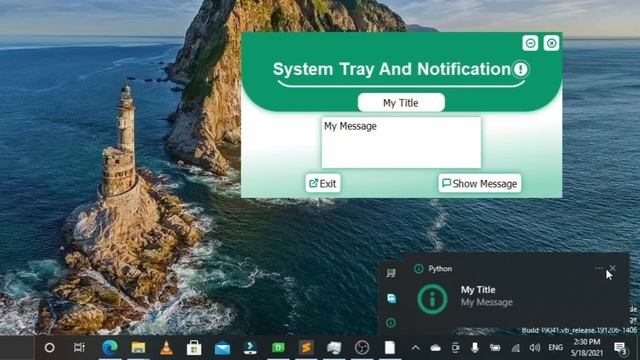Viewport: 640px width, 360px height.
Task: Click the OneDrive cloud tray icon
Action: (436, 348)
